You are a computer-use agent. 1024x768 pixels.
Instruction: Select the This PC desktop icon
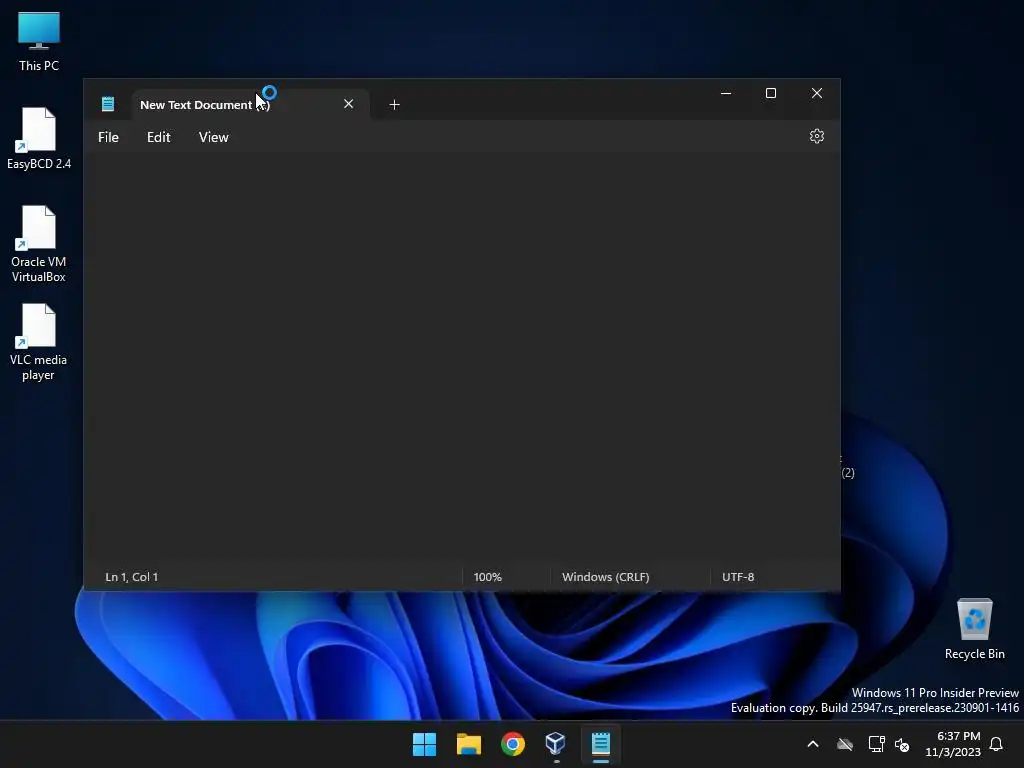tap(39, 41)
